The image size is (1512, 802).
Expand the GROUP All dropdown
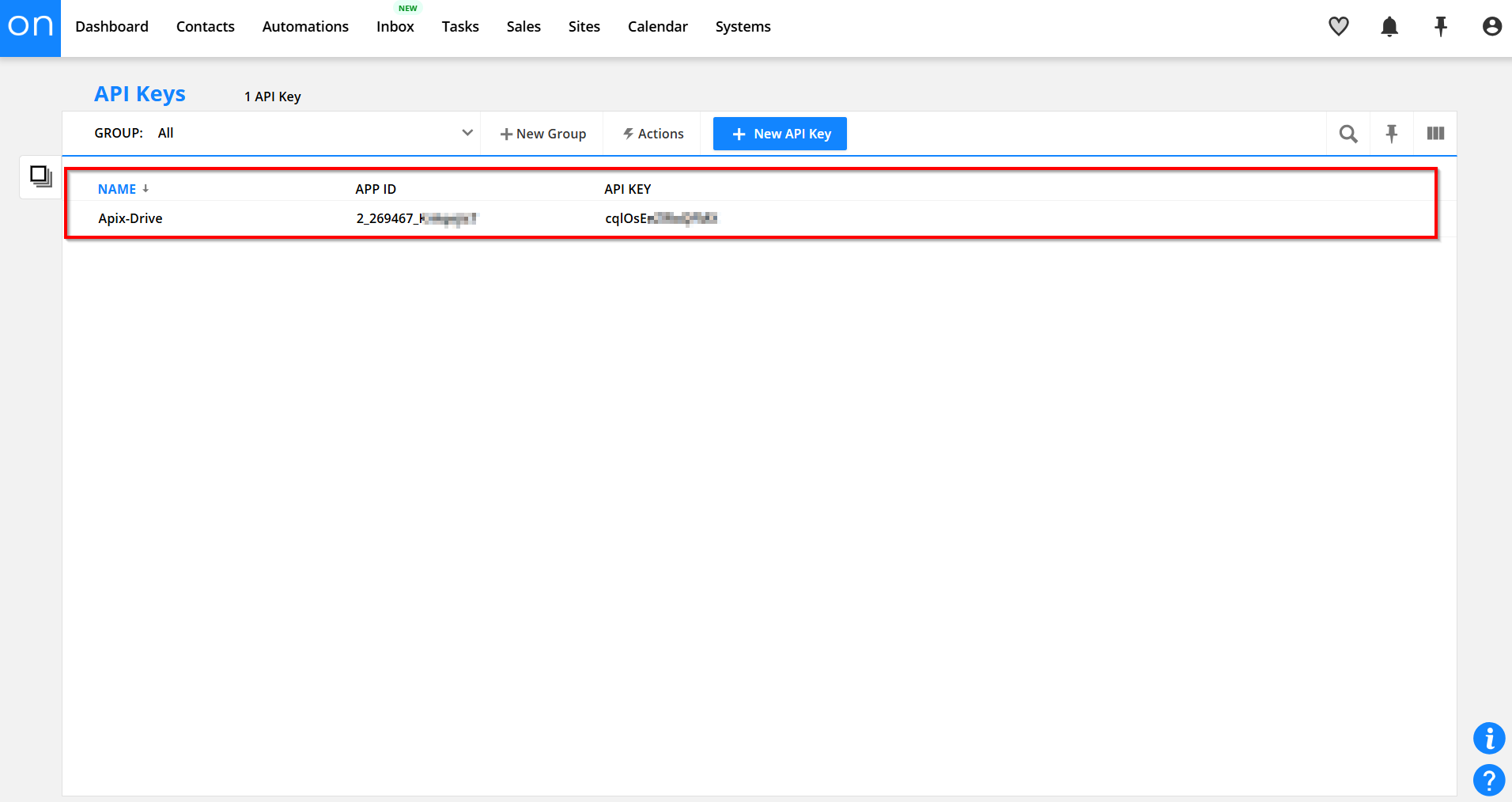[467, 133]
